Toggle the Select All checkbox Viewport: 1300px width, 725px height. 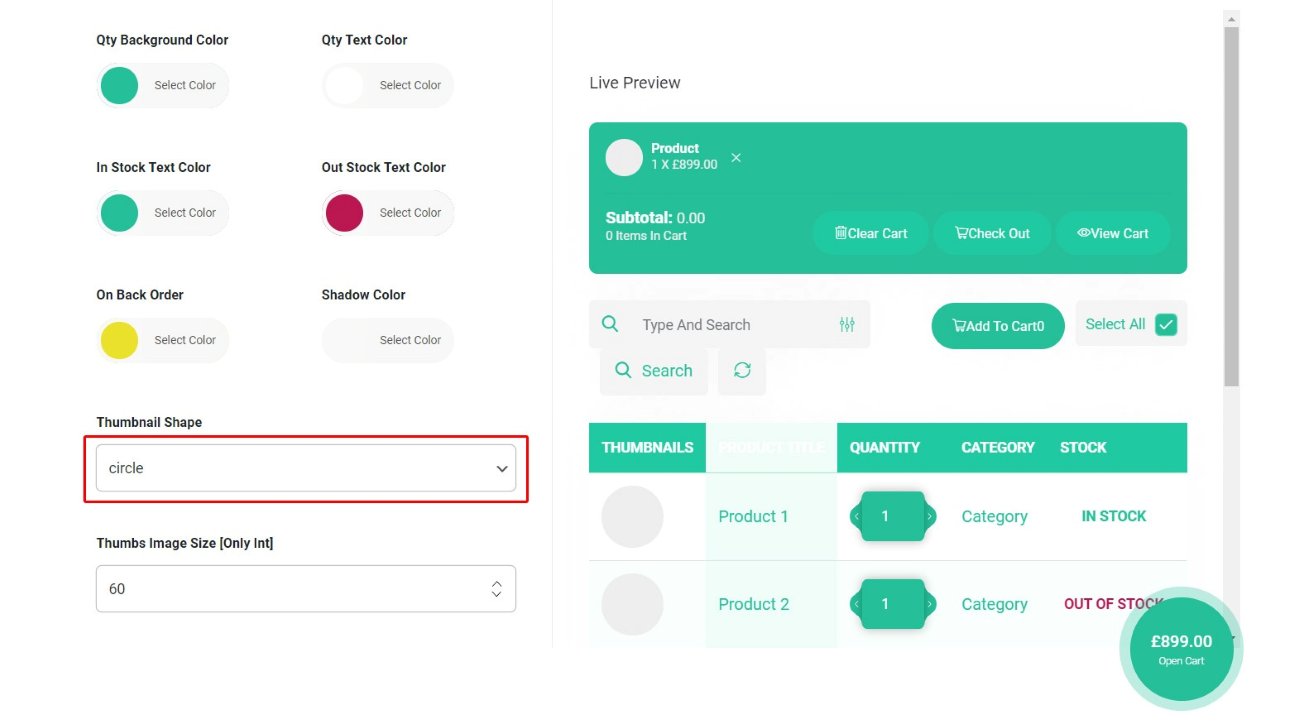pyautogui.click(x=1166, y=324)
